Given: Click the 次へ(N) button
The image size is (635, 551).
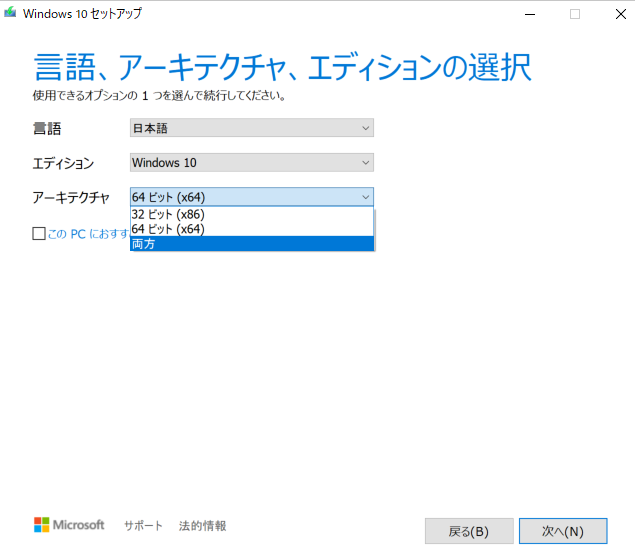Looking at the screenshot, I should coord(563,531).
